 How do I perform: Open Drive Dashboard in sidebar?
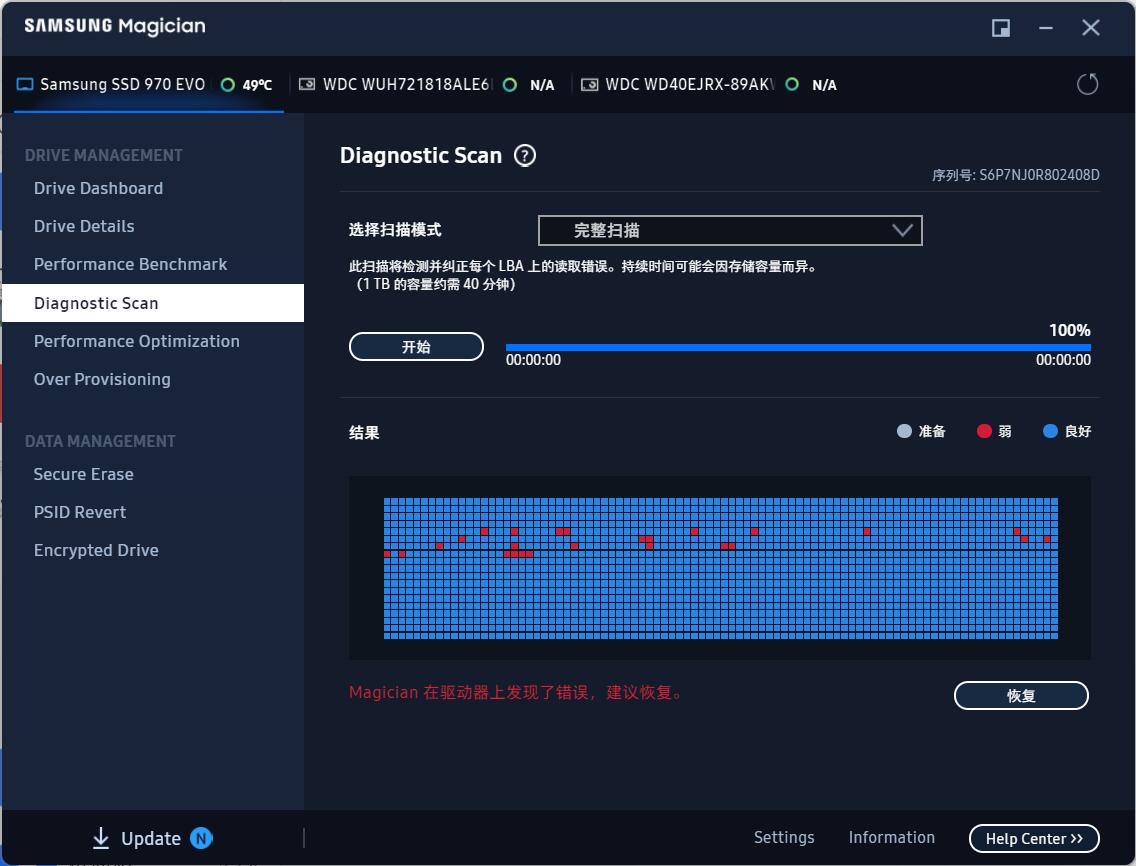click(98, 188)
